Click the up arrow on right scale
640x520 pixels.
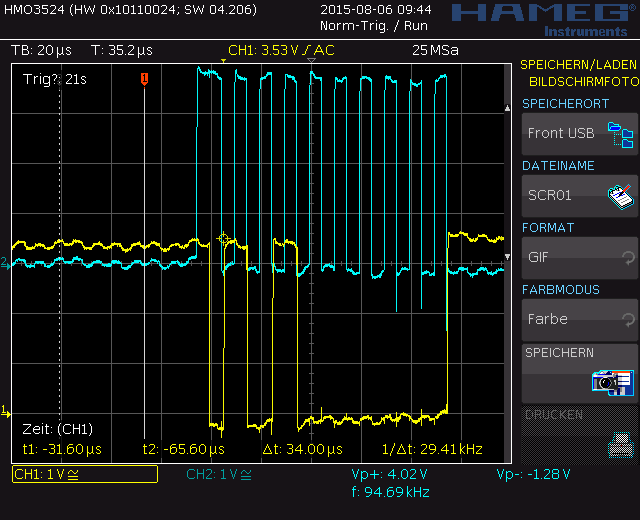[507, 108]
